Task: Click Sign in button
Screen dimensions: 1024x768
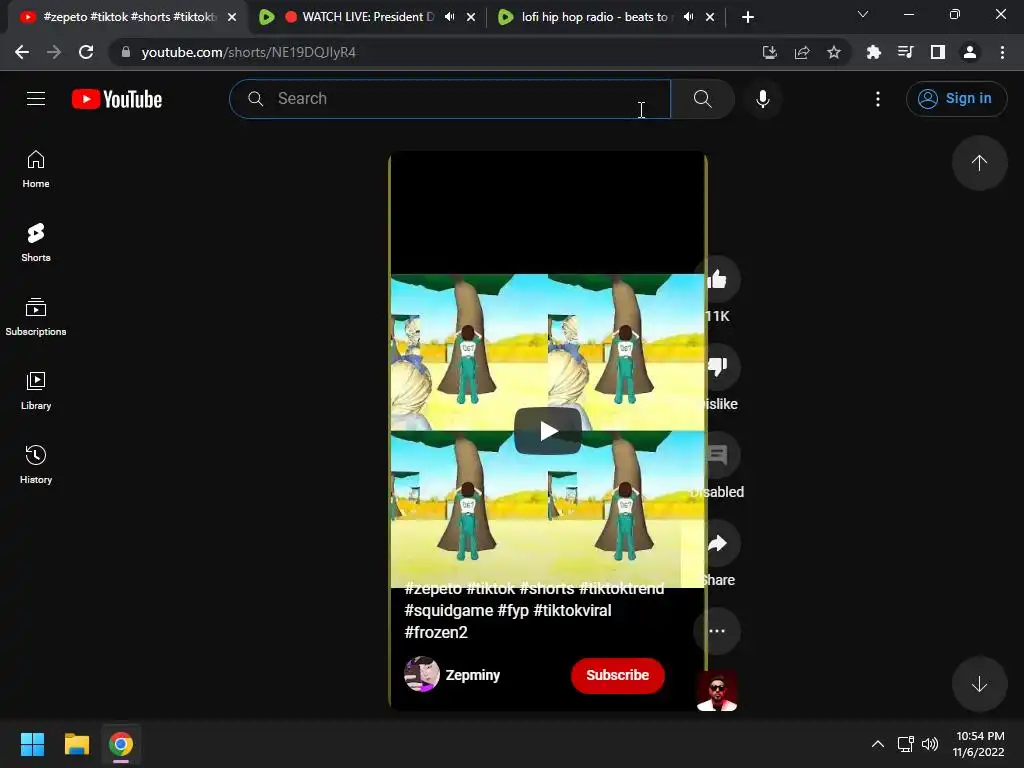Action: (x=956, y=99)
